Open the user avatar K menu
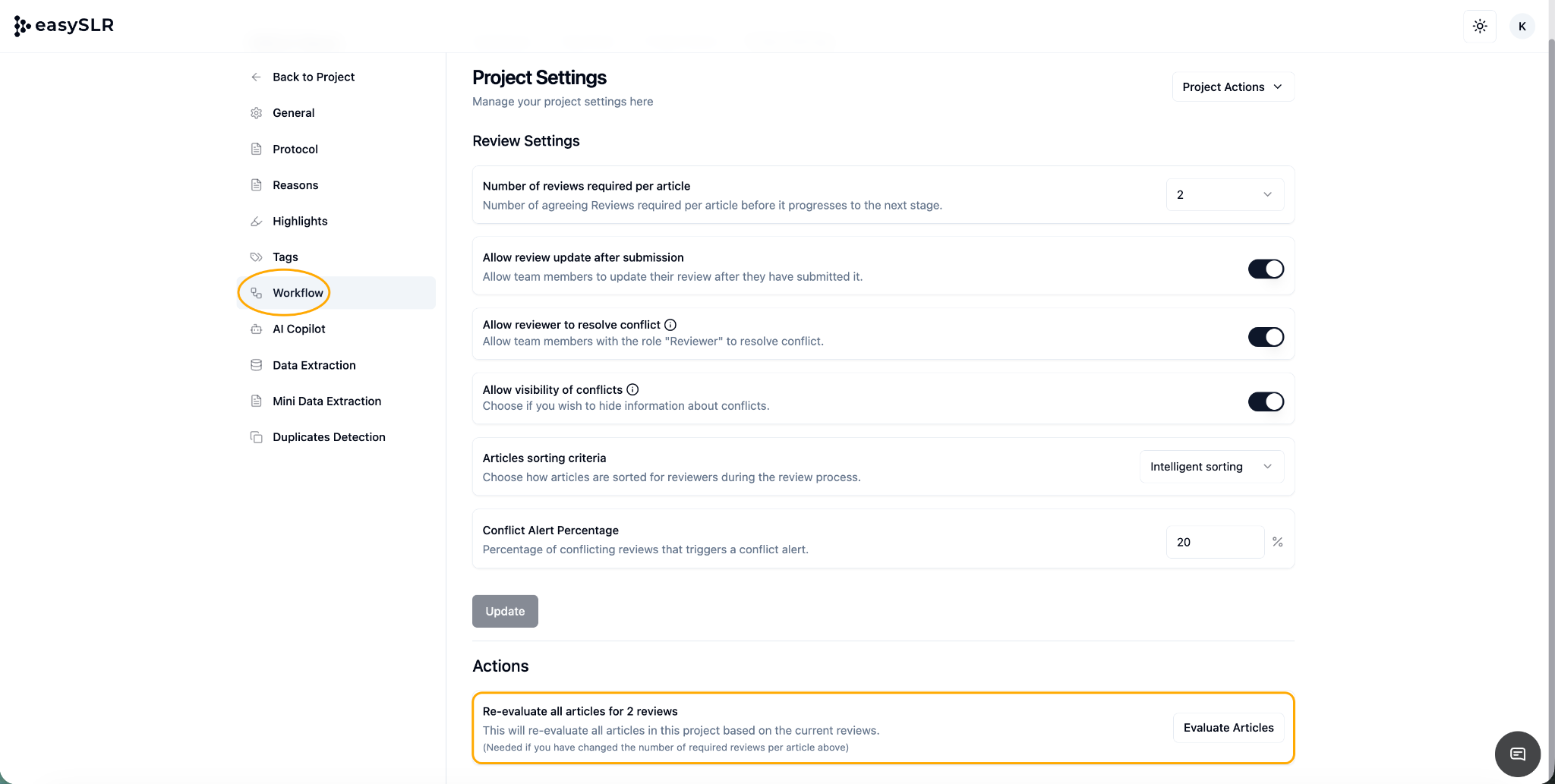The height and width of the screenshot is (784, 1555). point(1522,27)
